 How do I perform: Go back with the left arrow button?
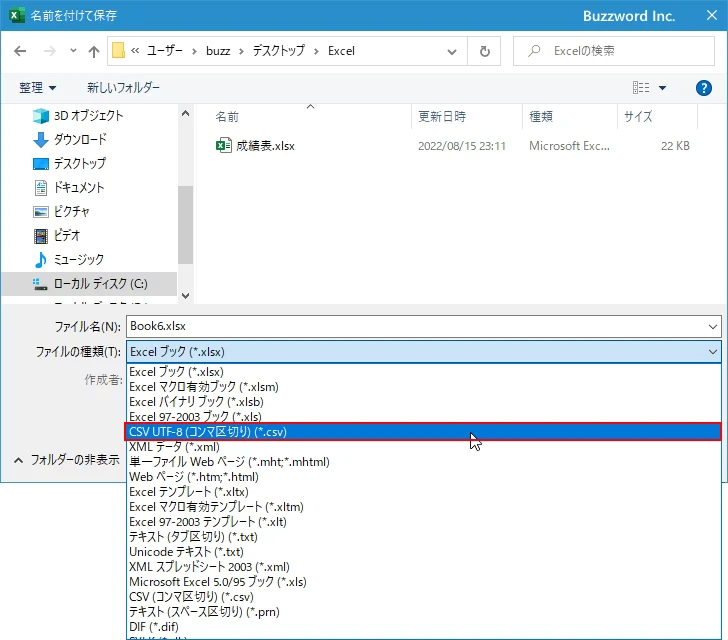point(20,51)
